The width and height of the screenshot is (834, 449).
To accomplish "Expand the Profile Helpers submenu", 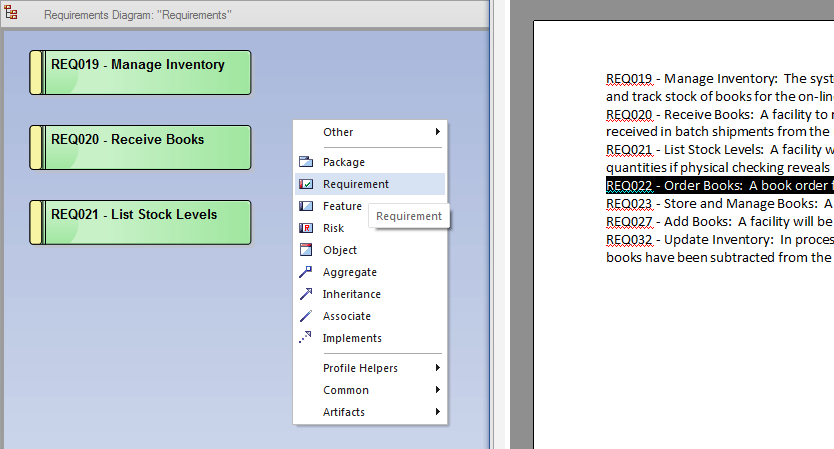I will [437, 368].
